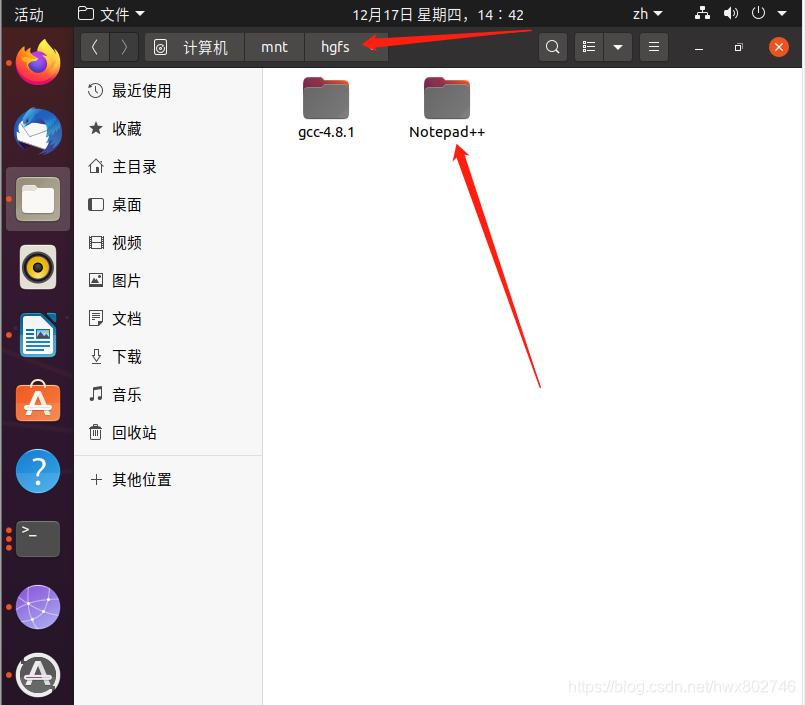Open Terminal from the dock
This screenshot has height=705, width=805.
(x=37, y=539)
